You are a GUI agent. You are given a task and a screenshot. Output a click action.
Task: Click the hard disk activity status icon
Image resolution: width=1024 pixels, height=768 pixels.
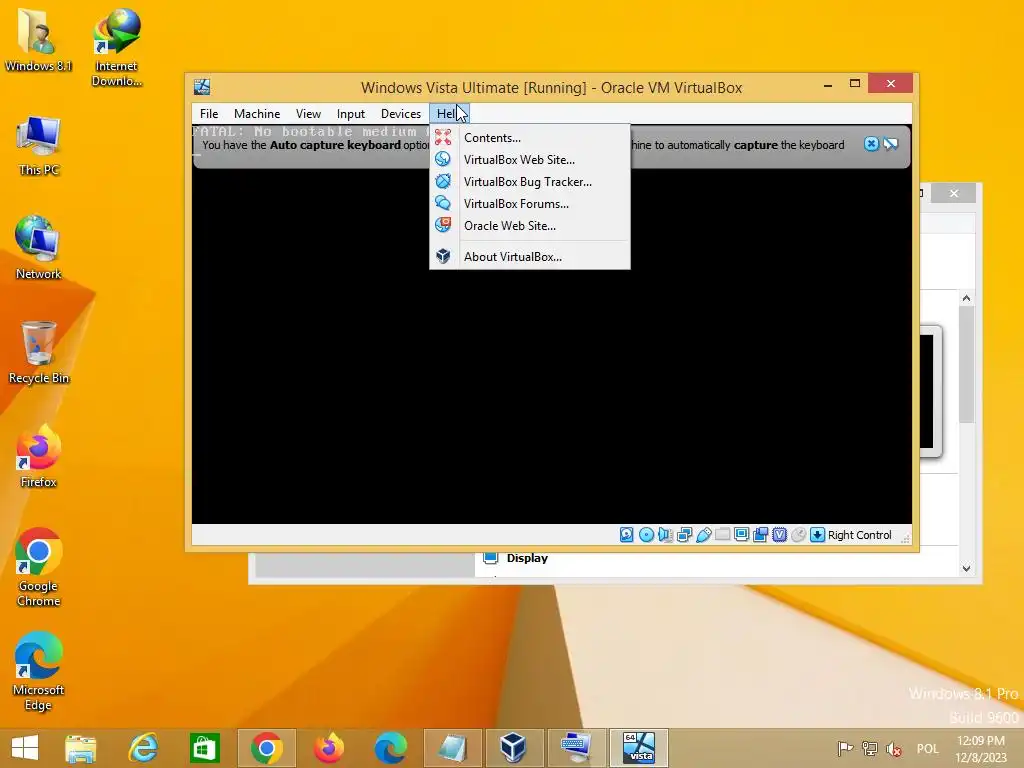(x=626, y=535)
